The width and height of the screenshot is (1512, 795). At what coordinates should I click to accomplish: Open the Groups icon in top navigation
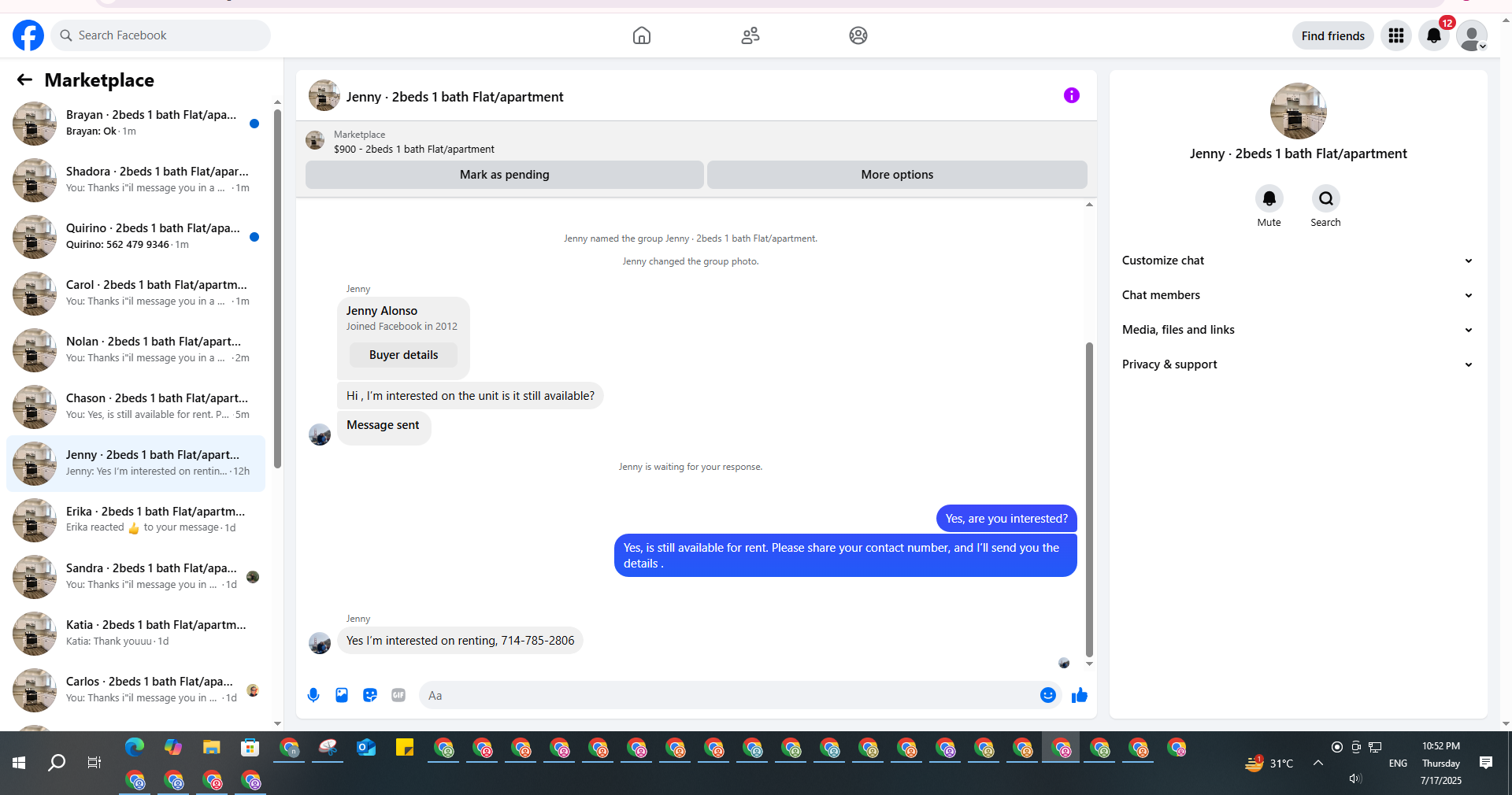tap(858, 35)
